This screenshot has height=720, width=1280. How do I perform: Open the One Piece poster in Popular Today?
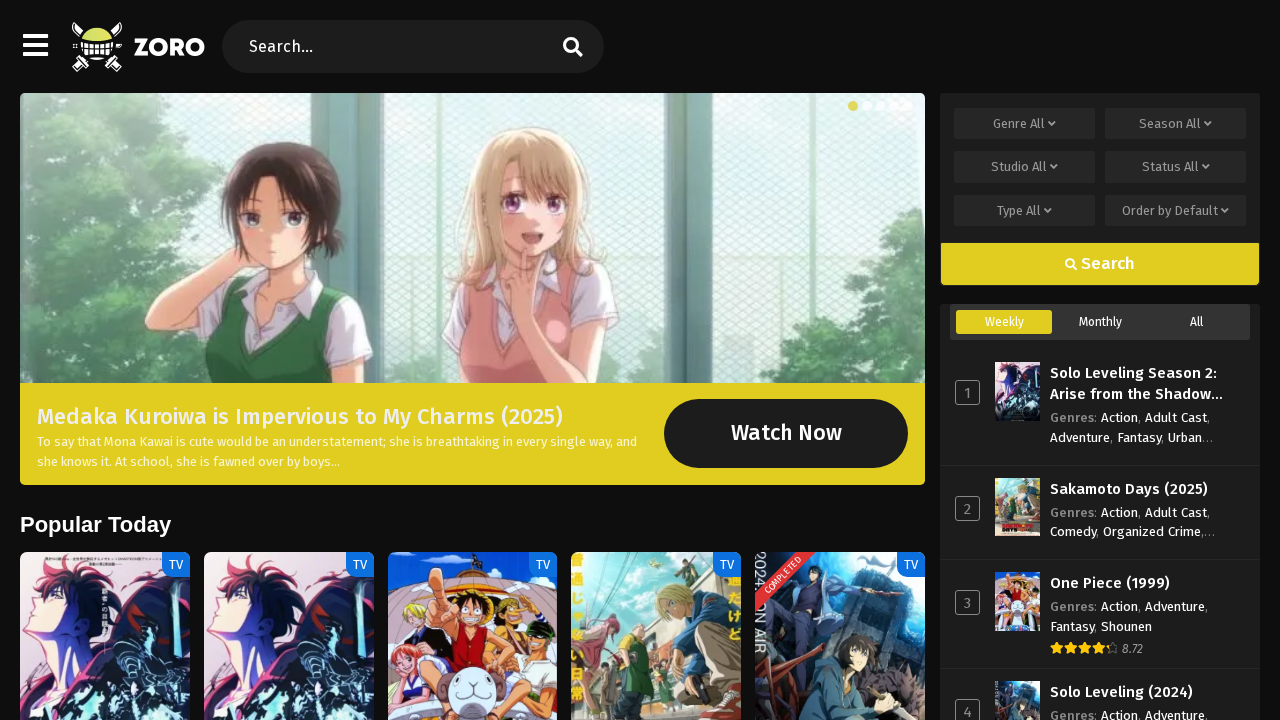472,636
